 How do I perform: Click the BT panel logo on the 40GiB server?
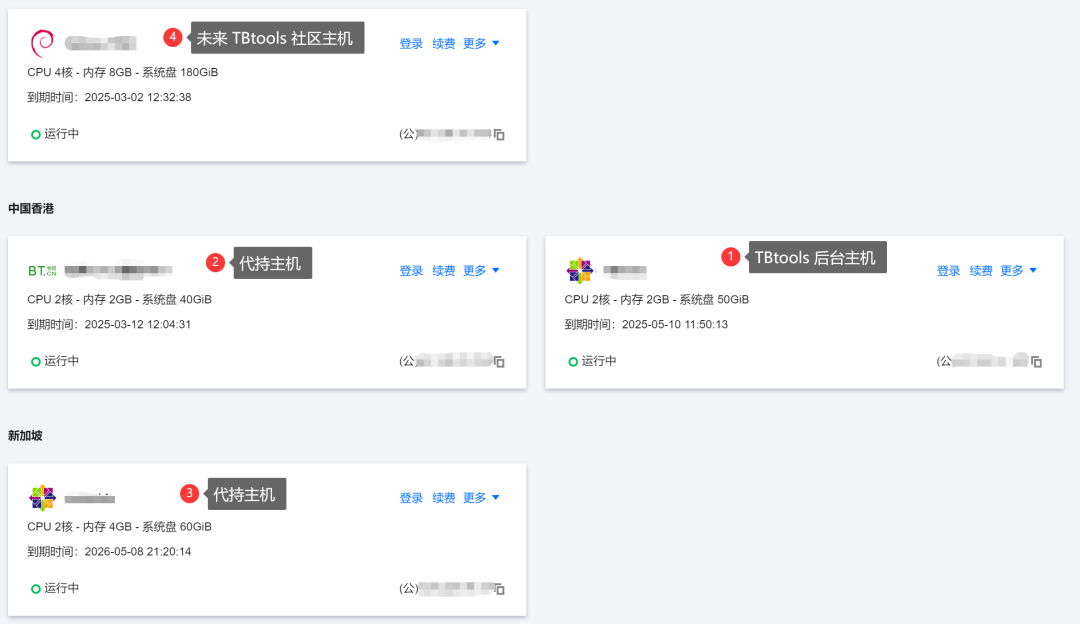click(43, 270)
